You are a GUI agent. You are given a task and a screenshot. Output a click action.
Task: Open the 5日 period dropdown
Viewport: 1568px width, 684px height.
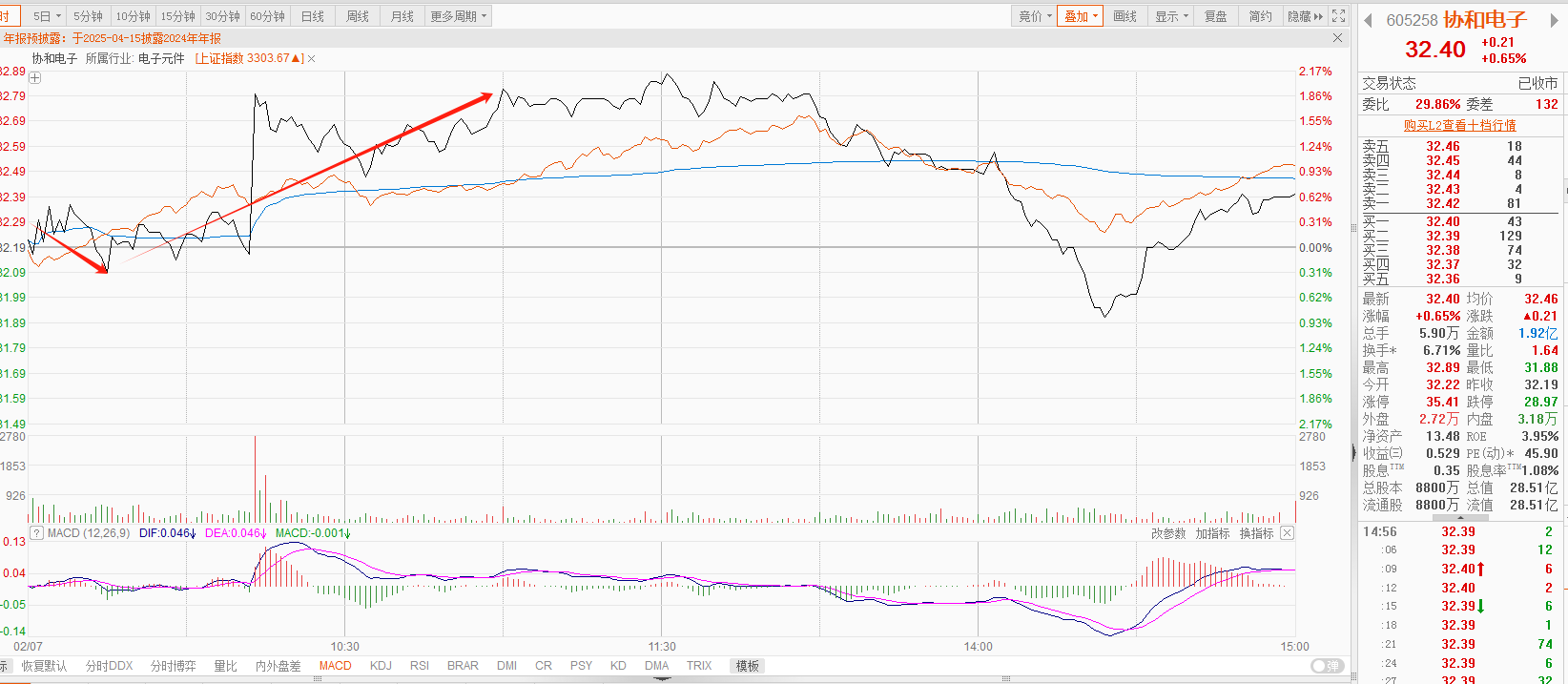46,16
